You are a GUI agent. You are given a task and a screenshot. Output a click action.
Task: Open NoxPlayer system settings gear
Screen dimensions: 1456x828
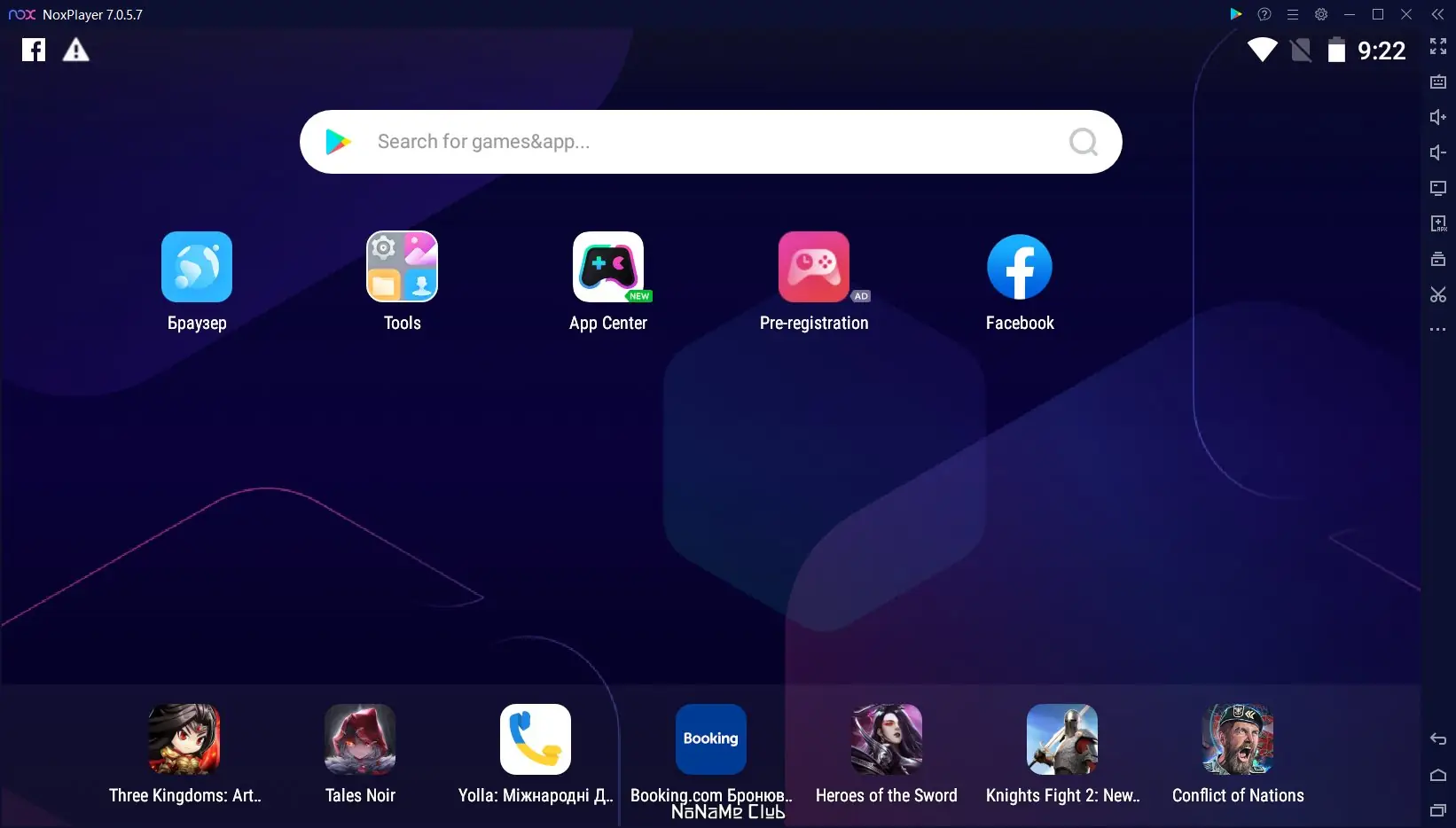click(1321, 14)
